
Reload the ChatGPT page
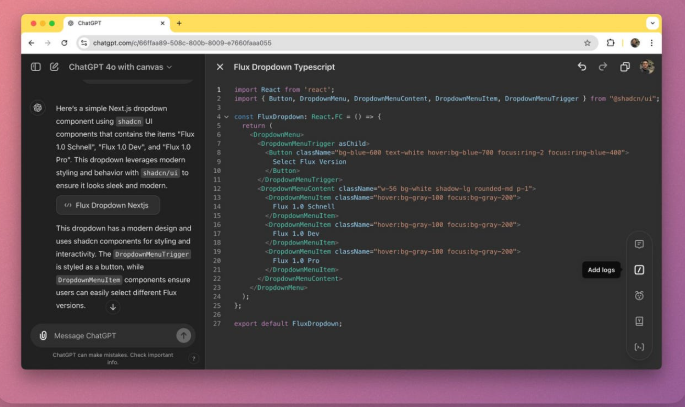tap(64, 43)
